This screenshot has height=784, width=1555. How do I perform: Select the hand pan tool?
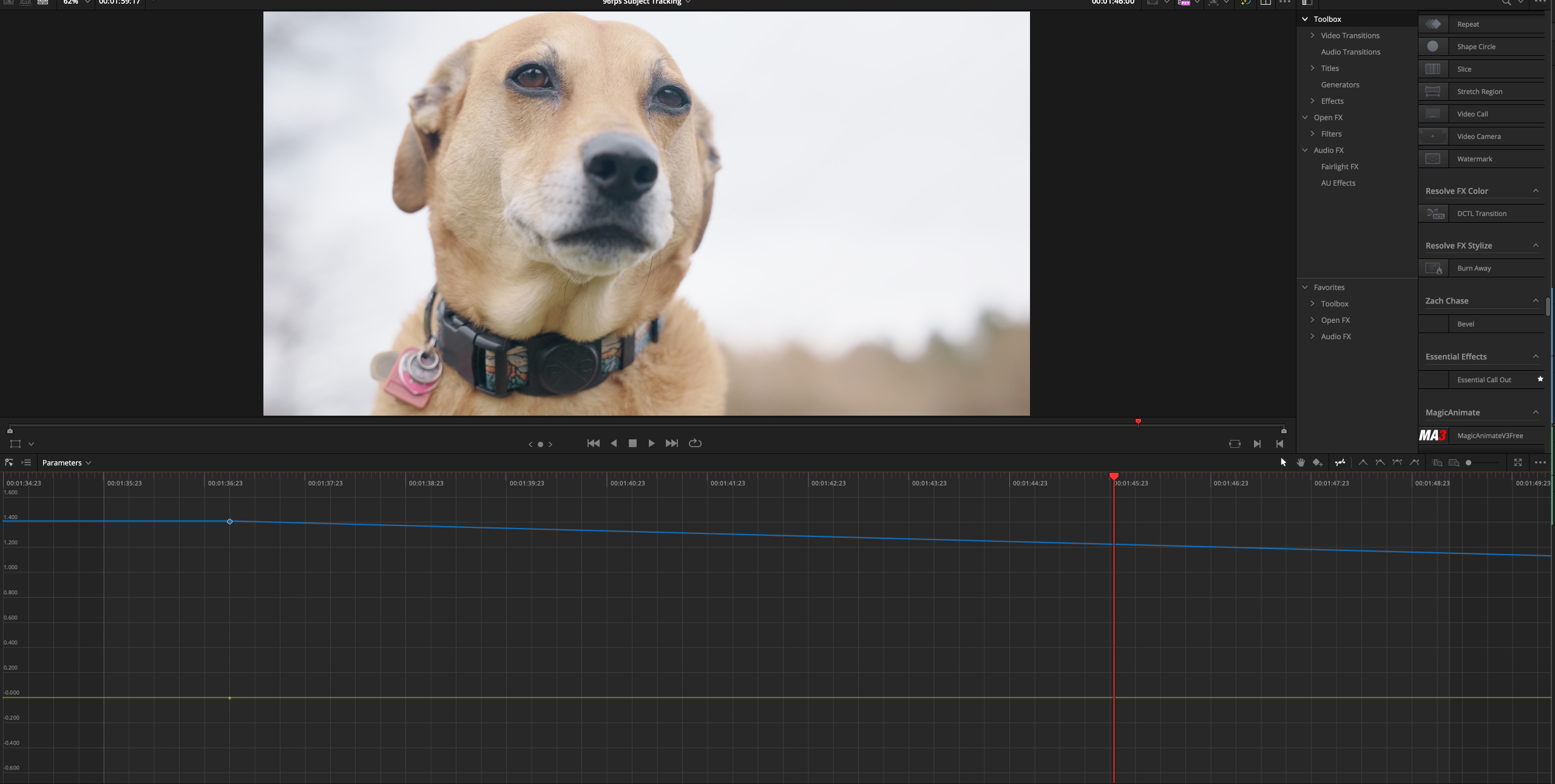click(x=1301, y=462)
